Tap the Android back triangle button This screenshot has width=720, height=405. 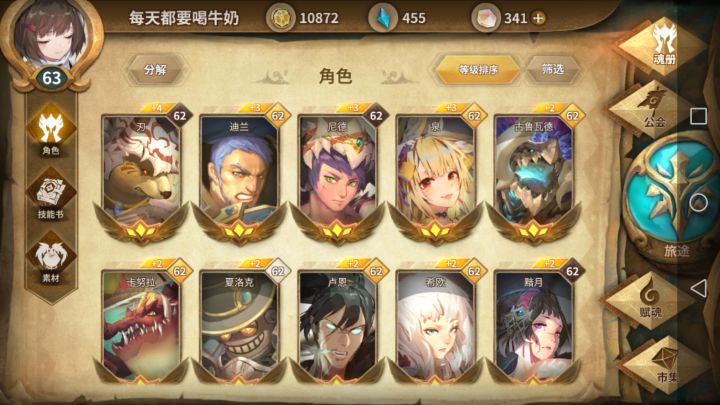point(698,288)
